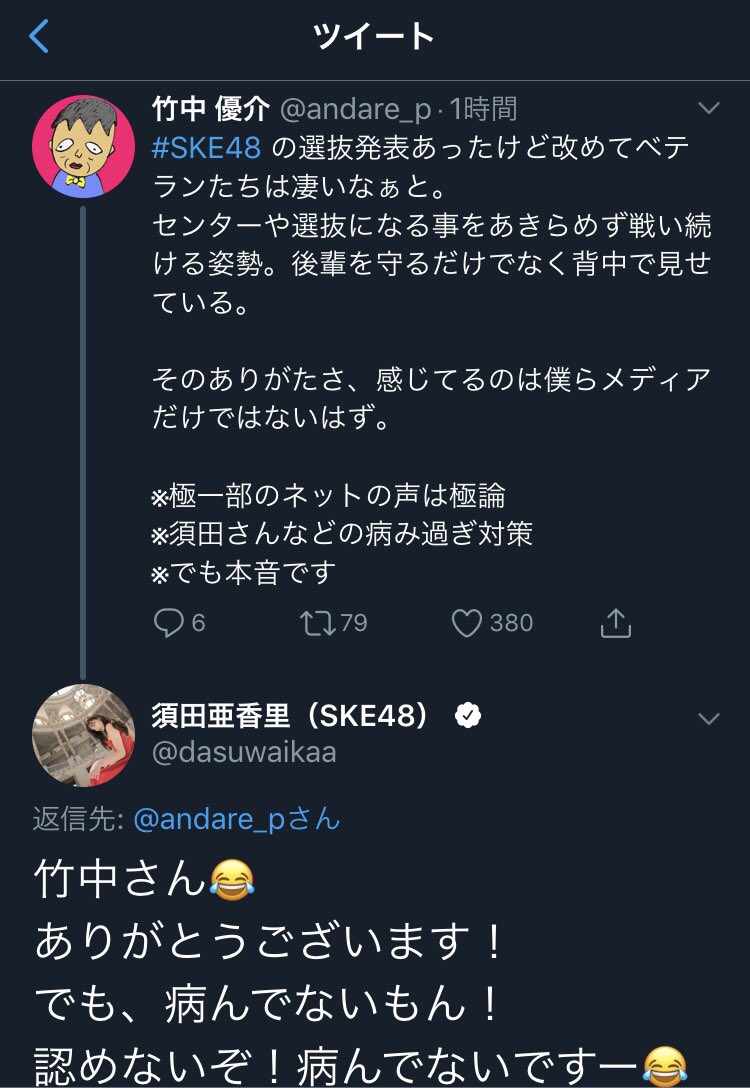Open dropdown chevron on 須田亜香里's reply

(708, 718)
